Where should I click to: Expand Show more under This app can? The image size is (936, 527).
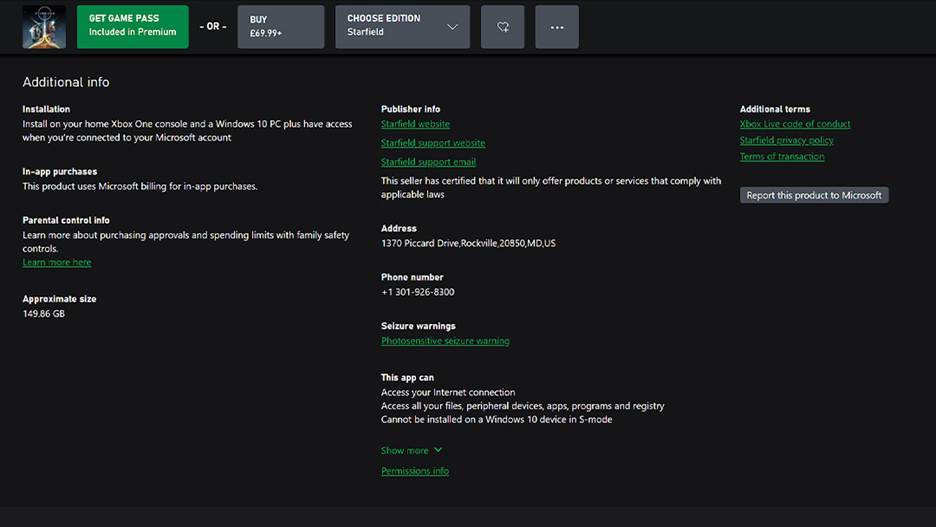(x=411, y=451)
